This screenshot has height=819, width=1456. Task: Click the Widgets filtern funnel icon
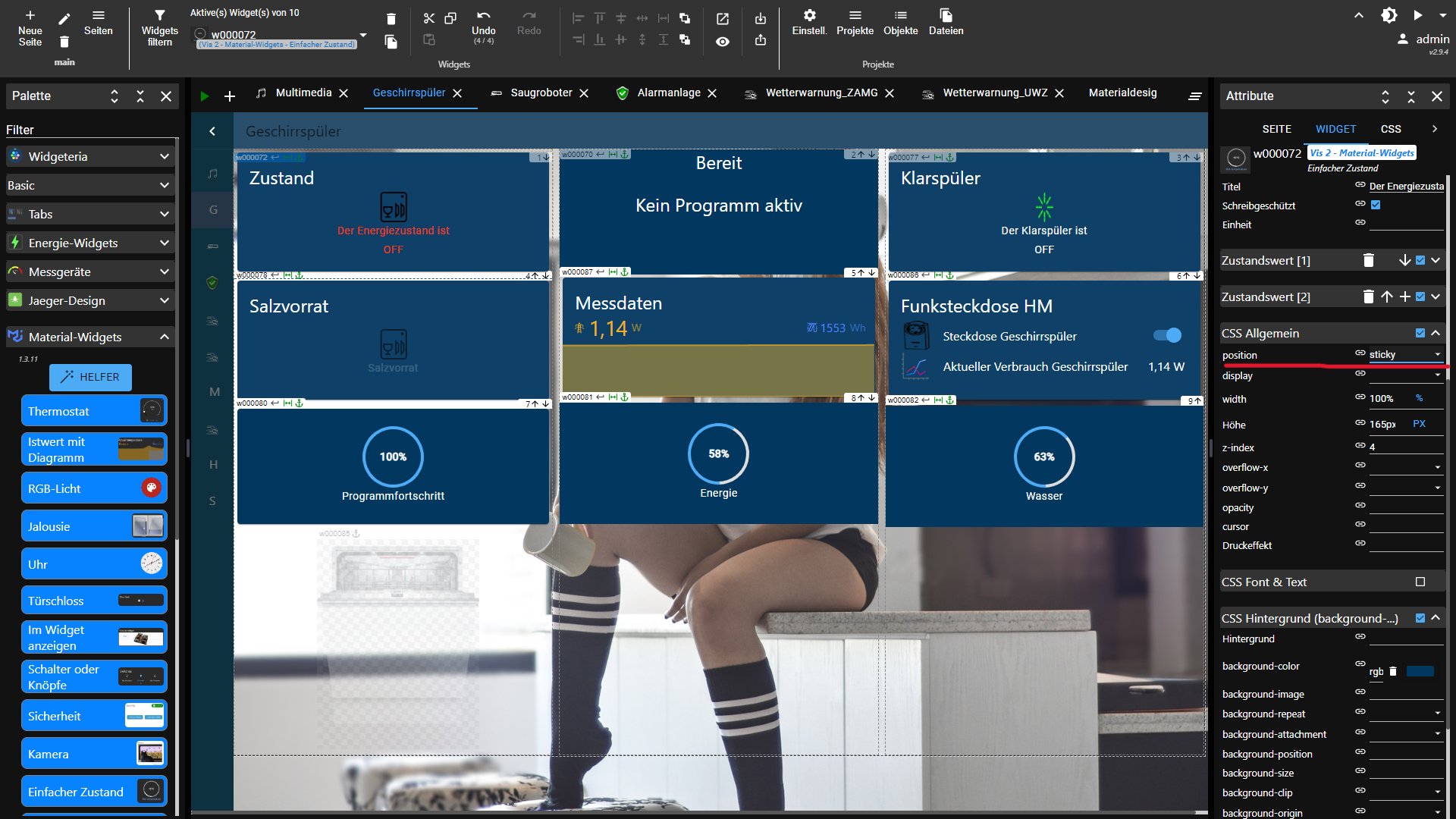[159, 15]
